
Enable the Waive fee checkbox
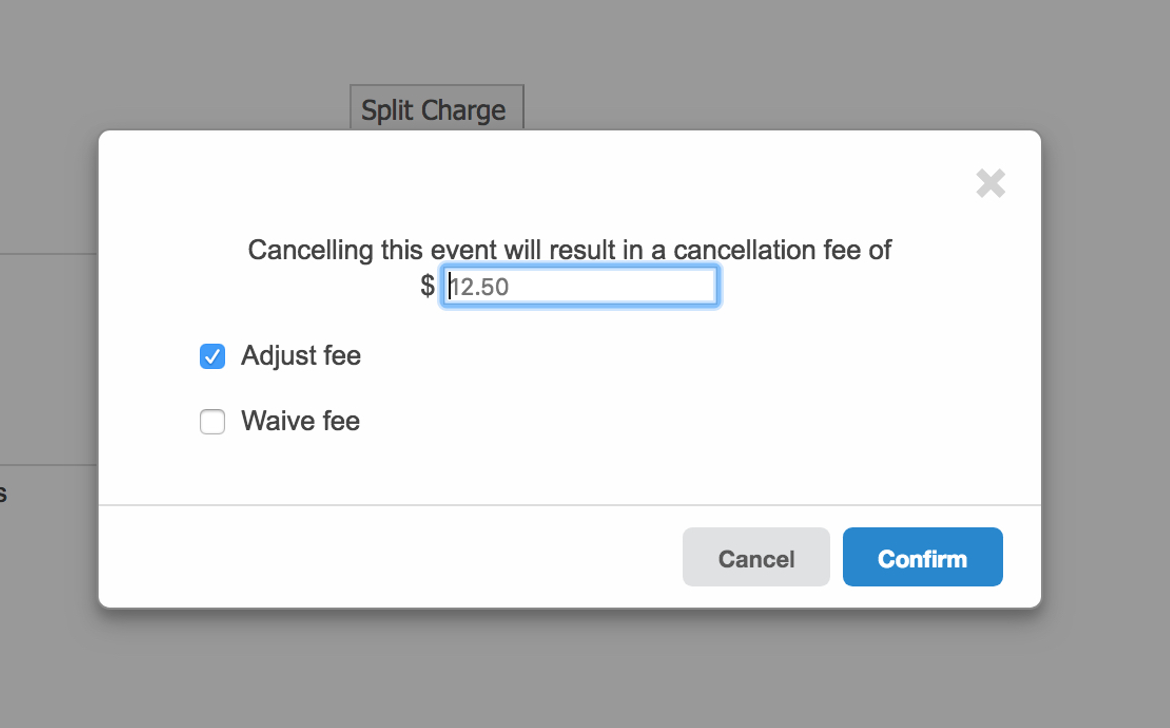point(212,422)
